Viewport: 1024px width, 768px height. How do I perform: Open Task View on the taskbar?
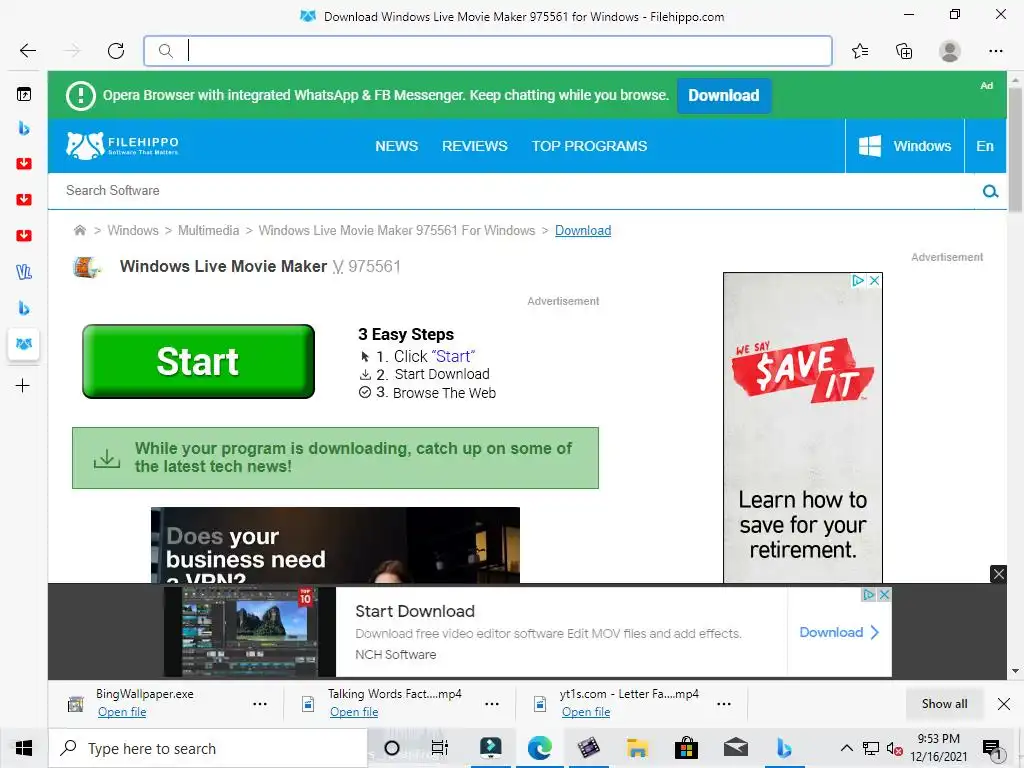click(440, 748)
